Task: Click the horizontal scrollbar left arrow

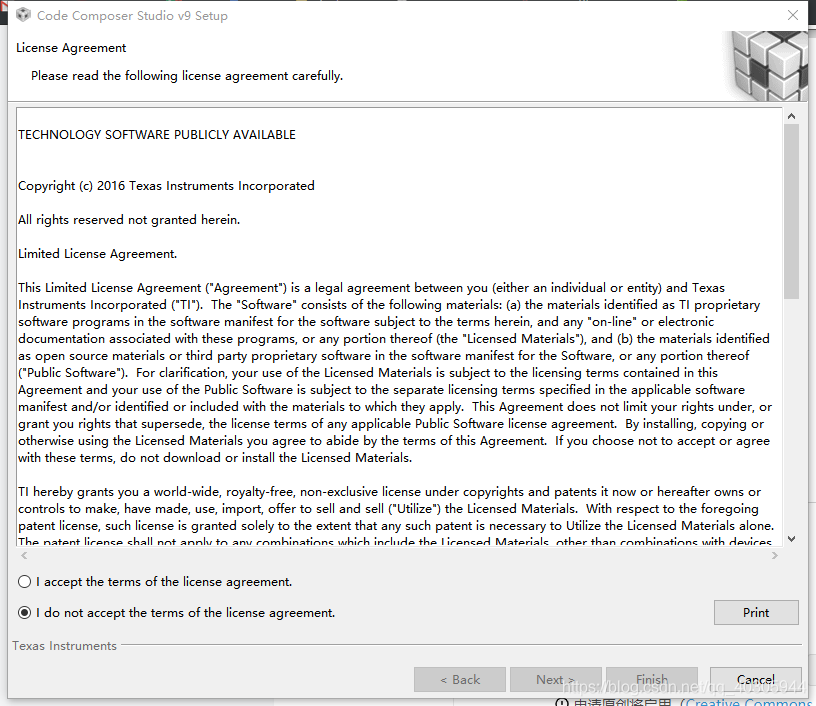Action: tap(24, 554)
